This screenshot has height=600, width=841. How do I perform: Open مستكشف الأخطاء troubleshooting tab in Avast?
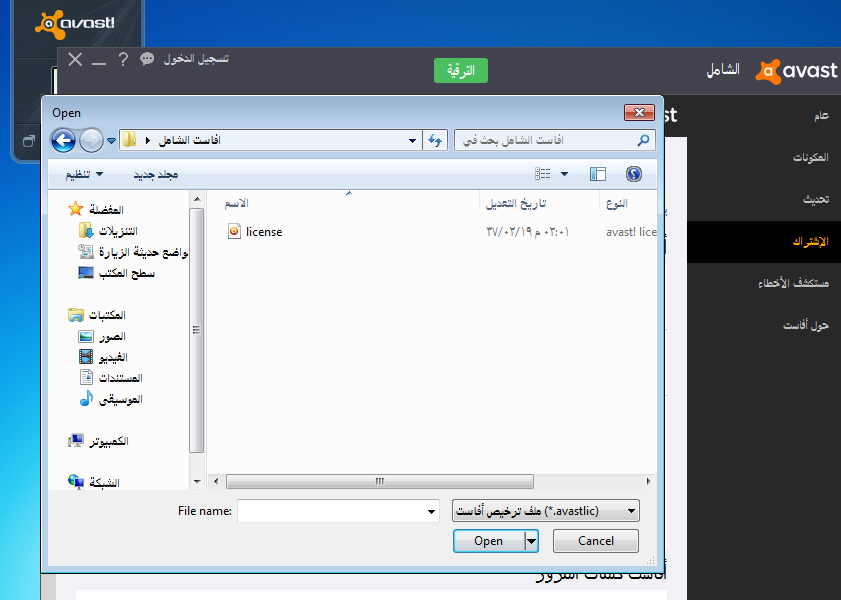[x=793, y=284]
